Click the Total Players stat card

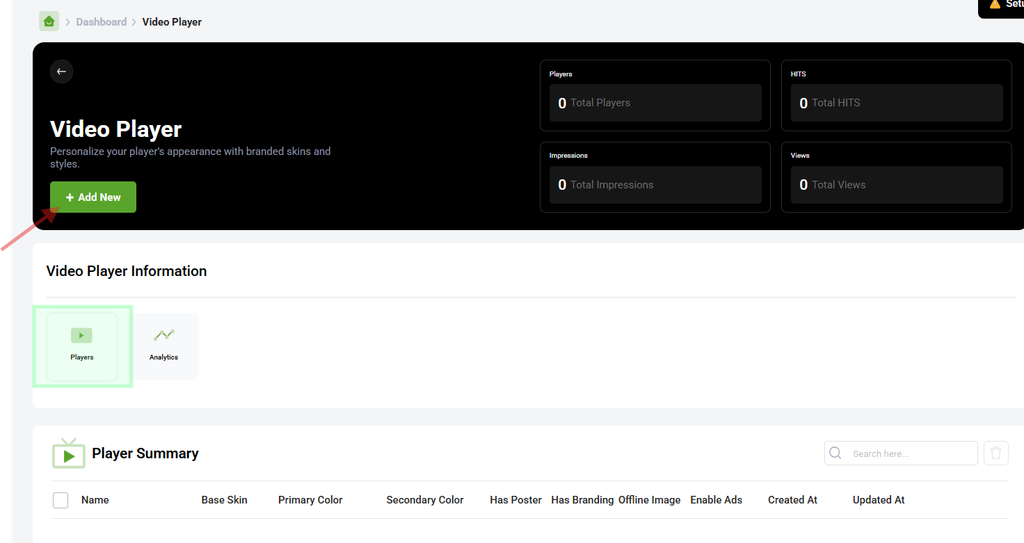[x=655, y=95]
